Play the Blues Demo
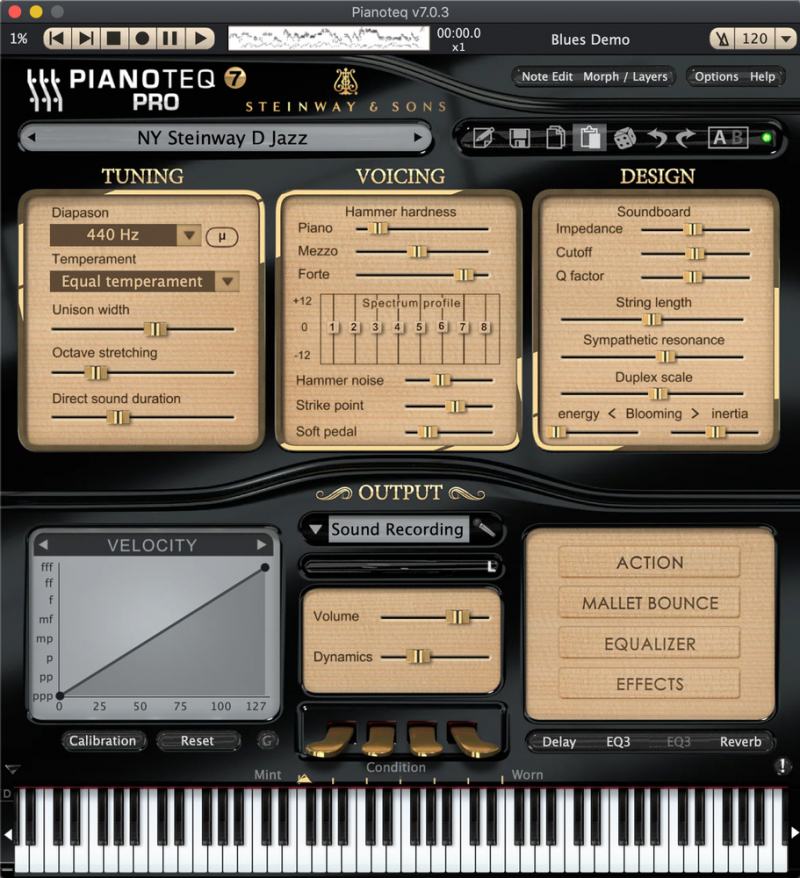 (199, 39)
